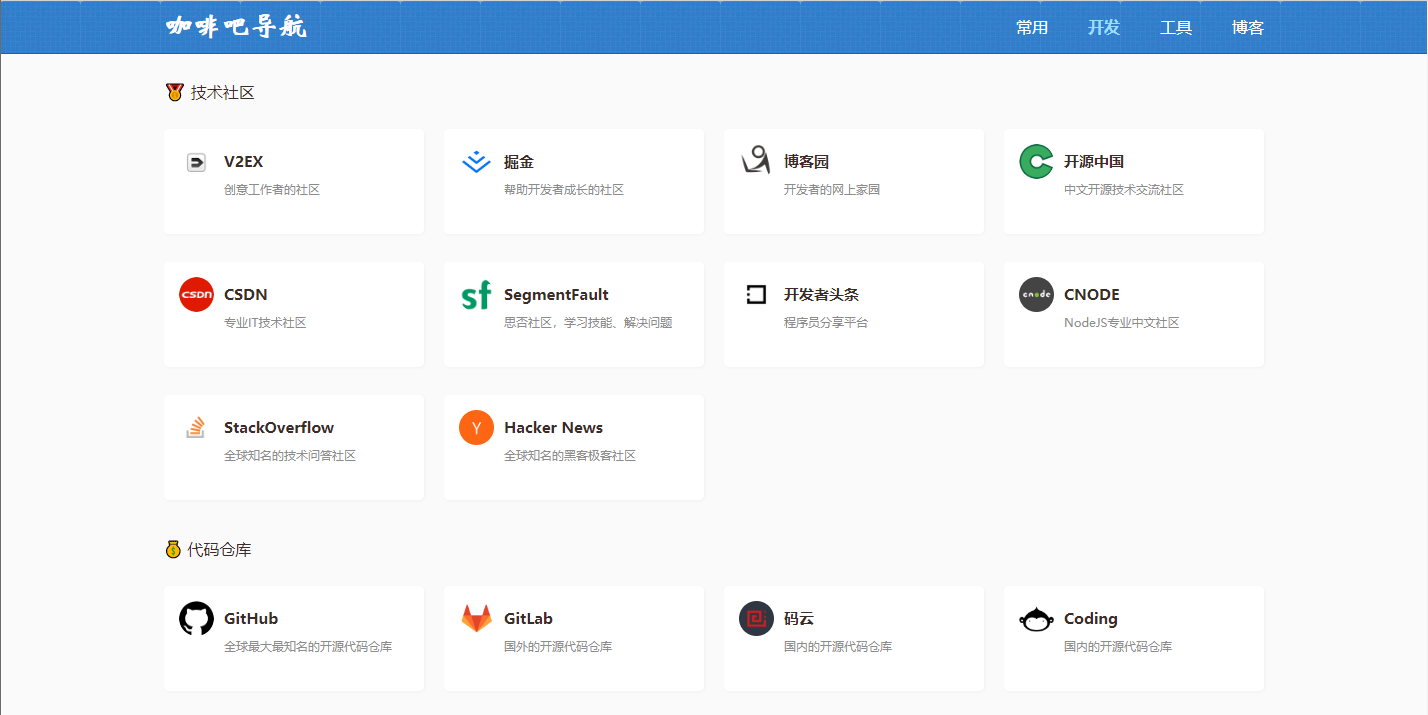Open the 技术社区 section heading
Image resolution: width=1428 pixels, height=715 pixels.
222,93
